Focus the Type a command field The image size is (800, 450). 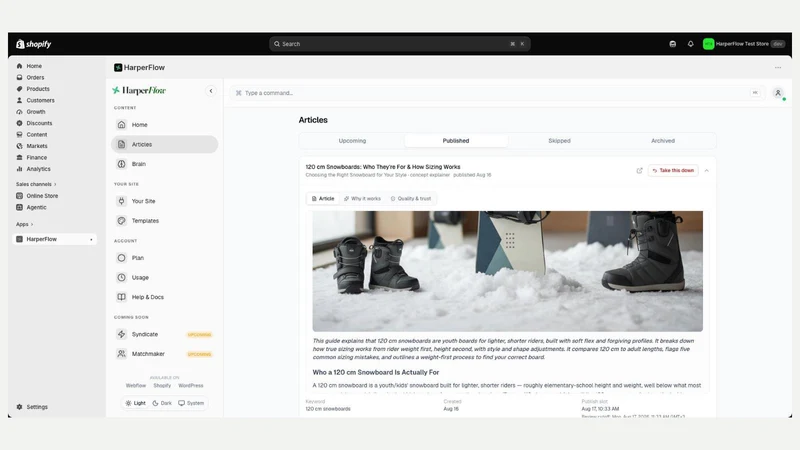(x=497, y=93)
